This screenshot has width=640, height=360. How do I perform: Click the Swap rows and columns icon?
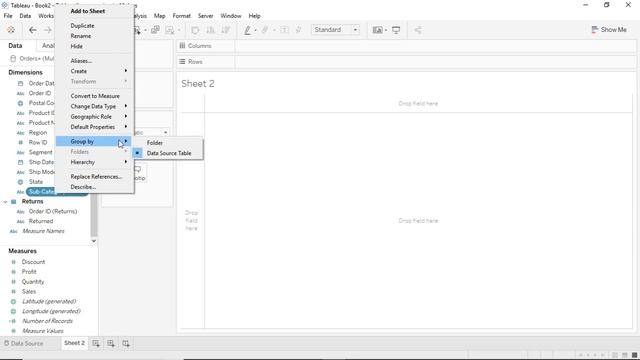tap(195, 30)
